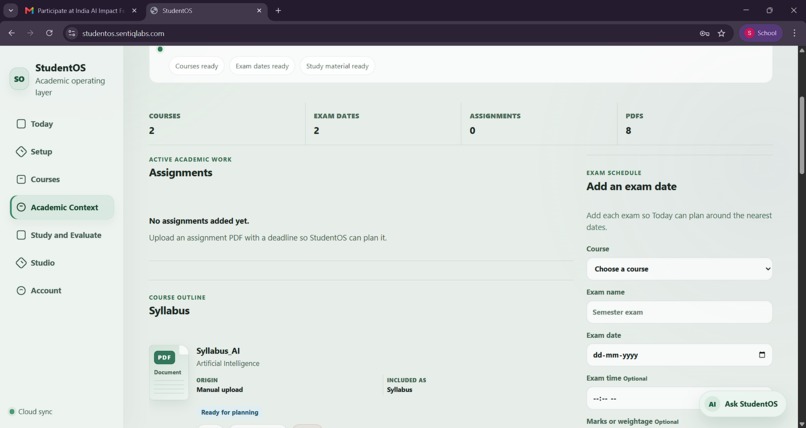Click the Exam dates ready chip
Image resolution: width=806 pixels, height=428 pixels.
(262, 66)
